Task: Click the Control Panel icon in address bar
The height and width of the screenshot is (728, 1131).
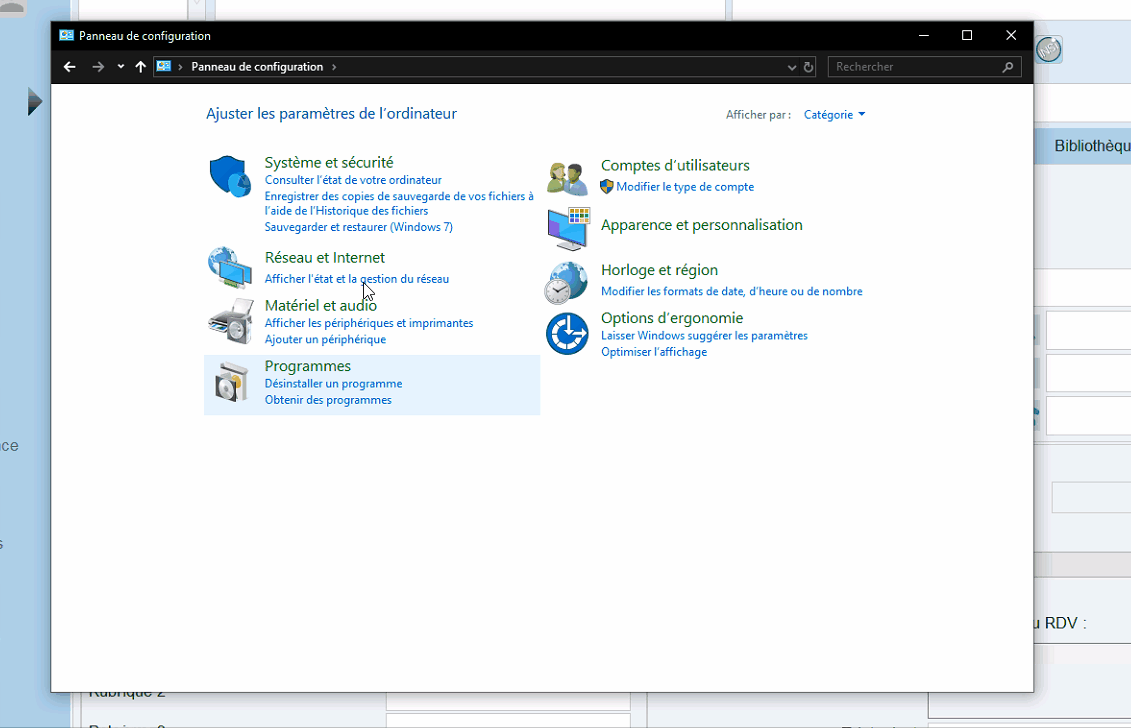Action: (164, 66)
